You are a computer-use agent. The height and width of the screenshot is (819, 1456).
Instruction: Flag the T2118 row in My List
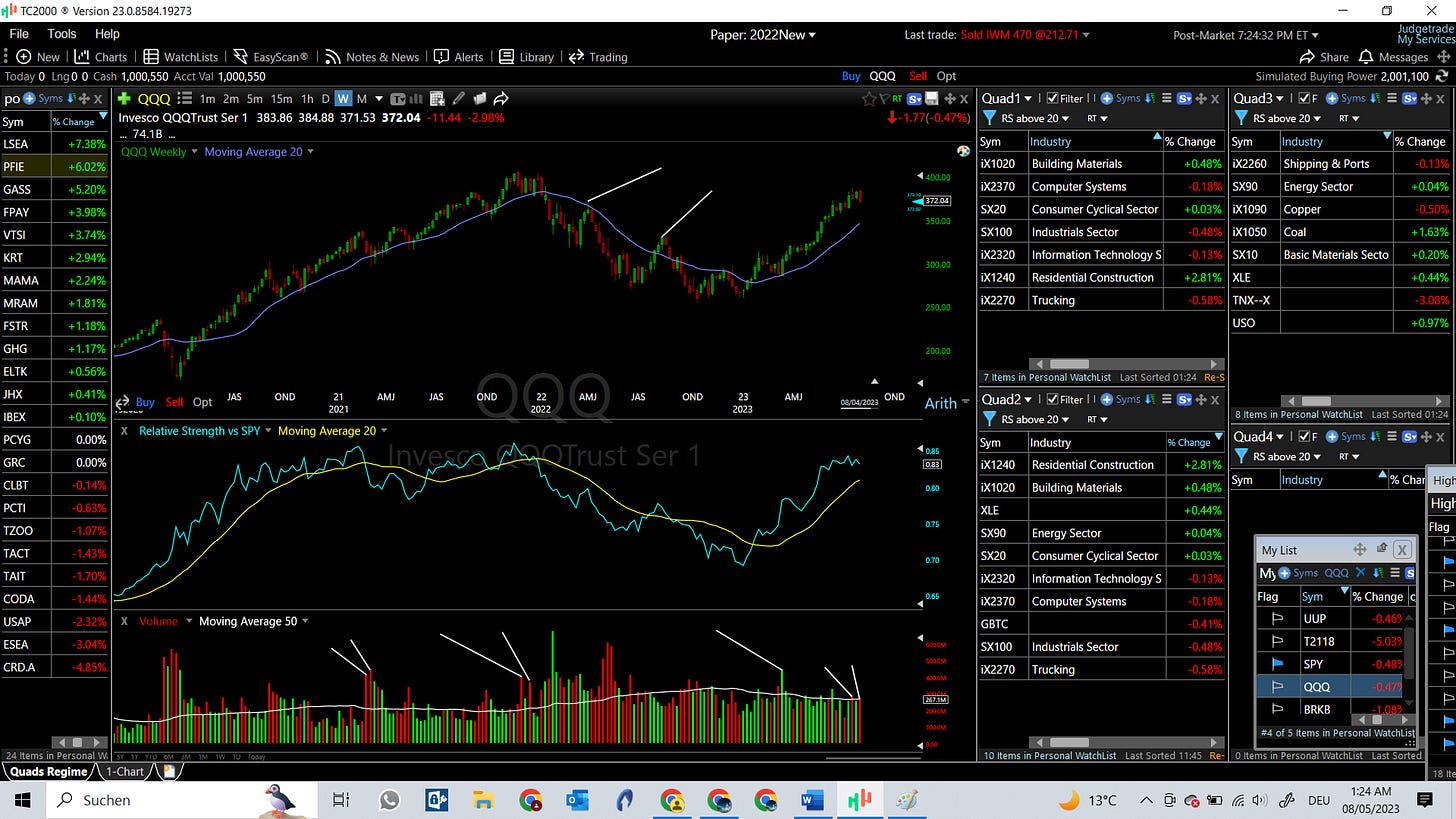[1276, 641]
